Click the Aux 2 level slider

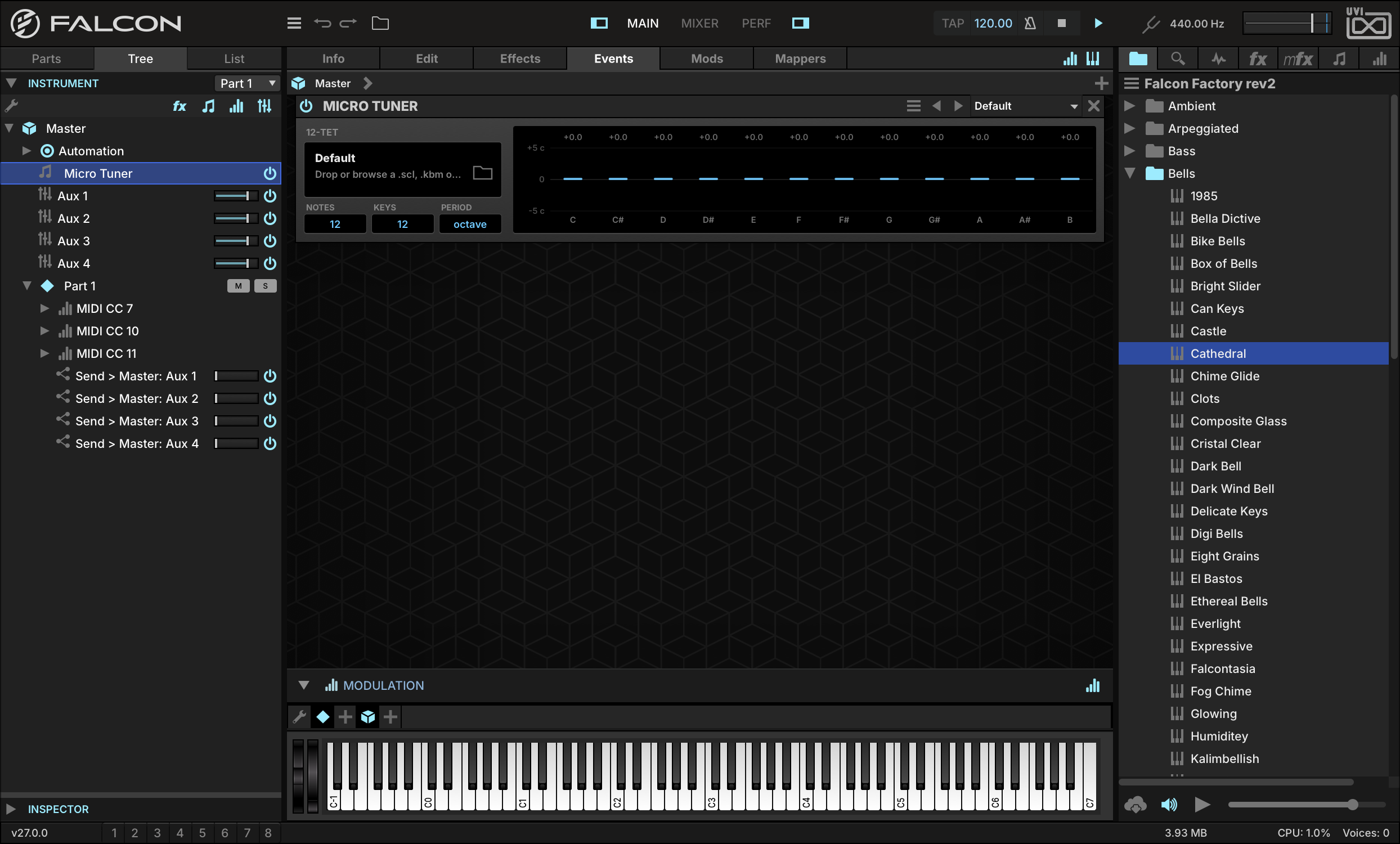[x=235, y=219]
